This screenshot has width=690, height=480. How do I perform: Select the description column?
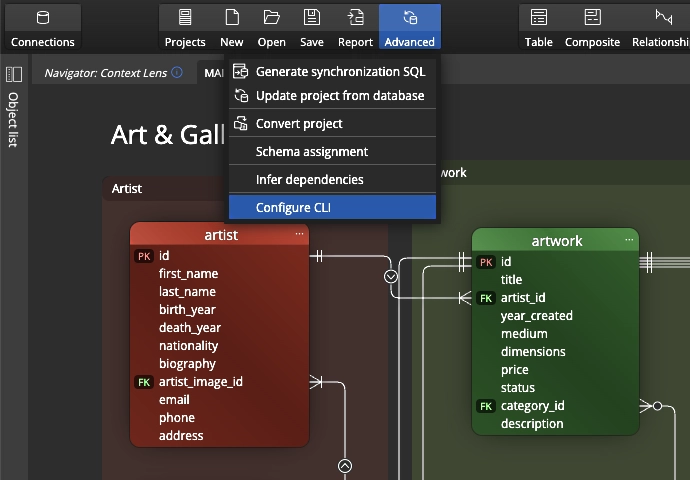point(532,424)
